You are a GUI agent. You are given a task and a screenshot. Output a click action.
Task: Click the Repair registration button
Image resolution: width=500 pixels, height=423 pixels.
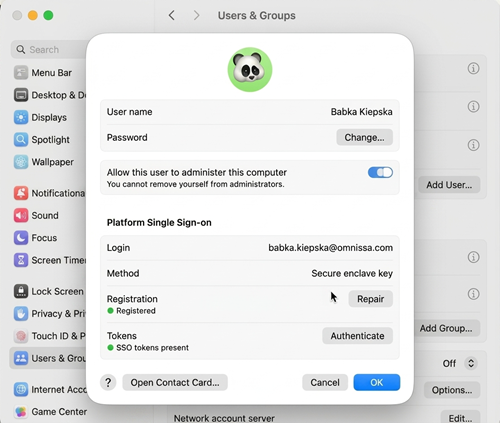tap(371, 299)
